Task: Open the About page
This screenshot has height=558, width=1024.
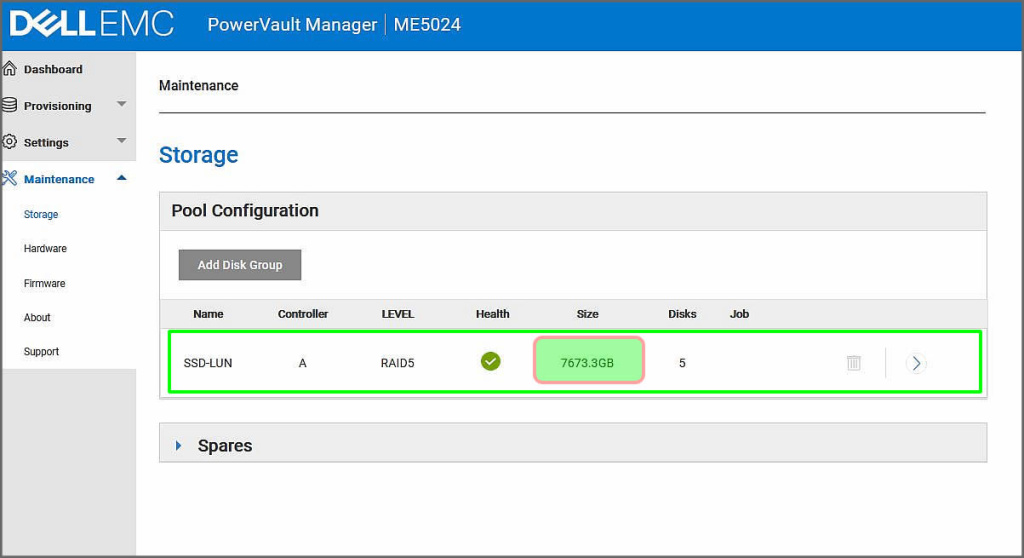Action: [37, 318]
